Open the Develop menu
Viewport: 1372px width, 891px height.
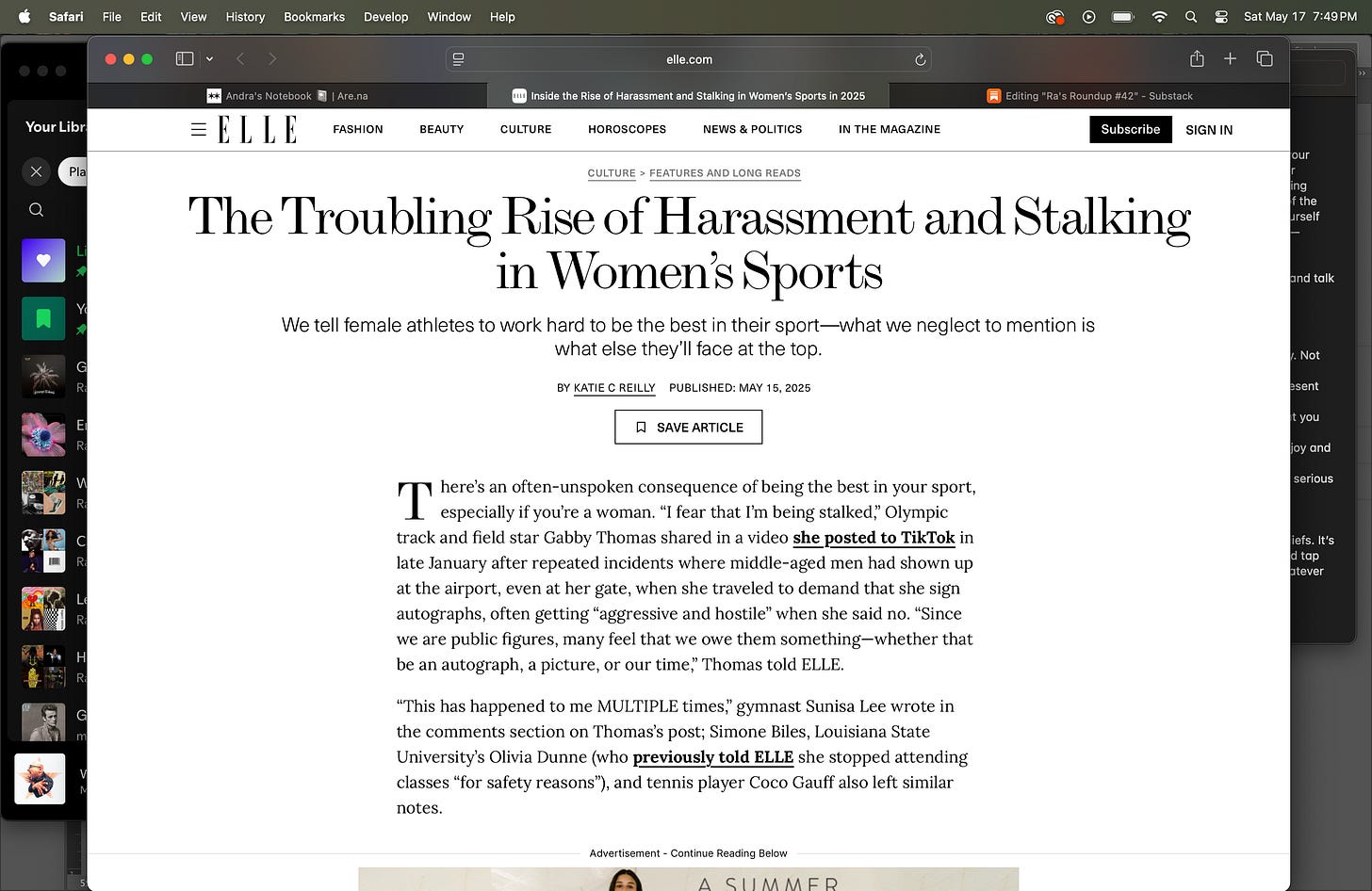point(385,17)
